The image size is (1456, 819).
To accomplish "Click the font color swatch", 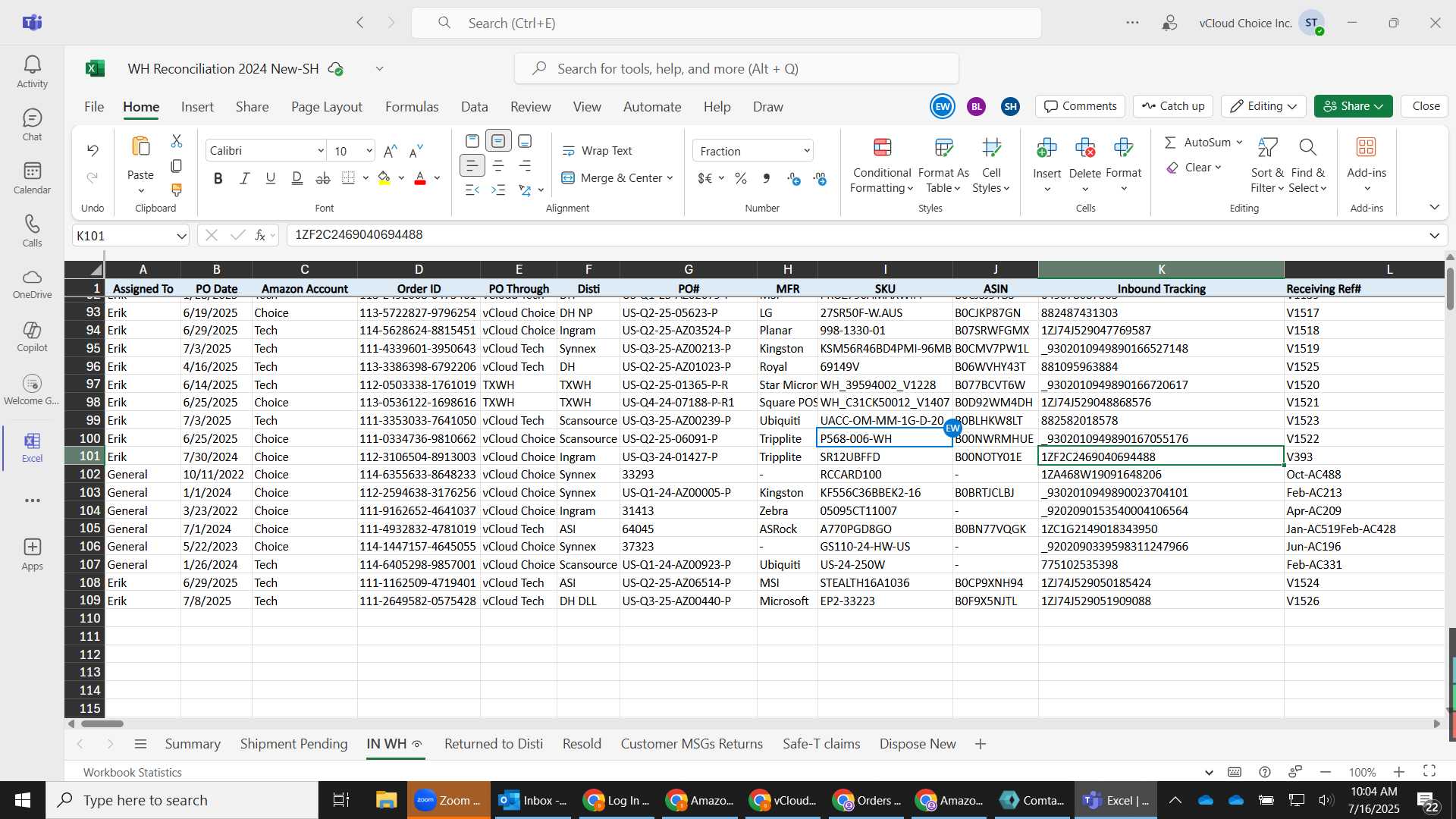I will (x=420, y=178).
